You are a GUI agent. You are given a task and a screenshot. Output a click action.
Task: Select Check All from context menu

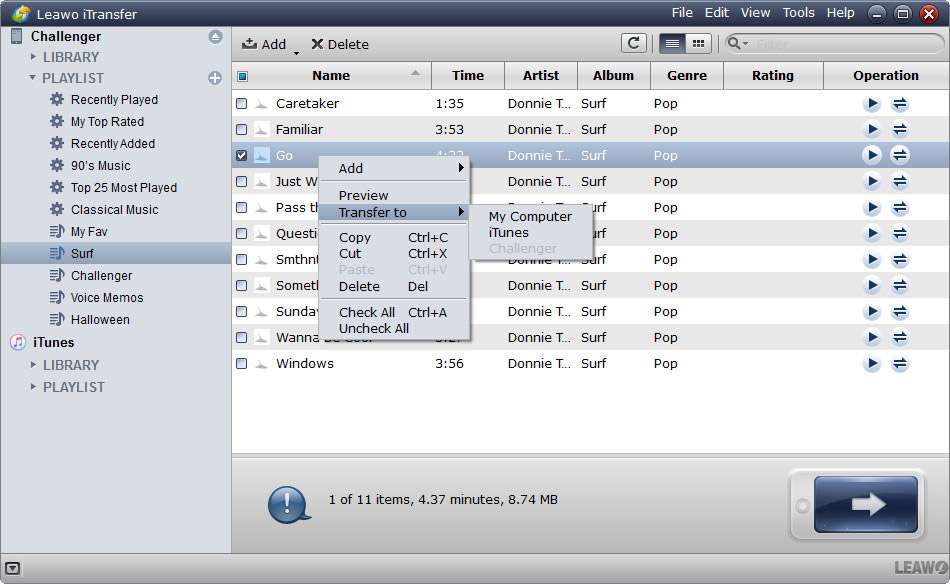point(366,312)
